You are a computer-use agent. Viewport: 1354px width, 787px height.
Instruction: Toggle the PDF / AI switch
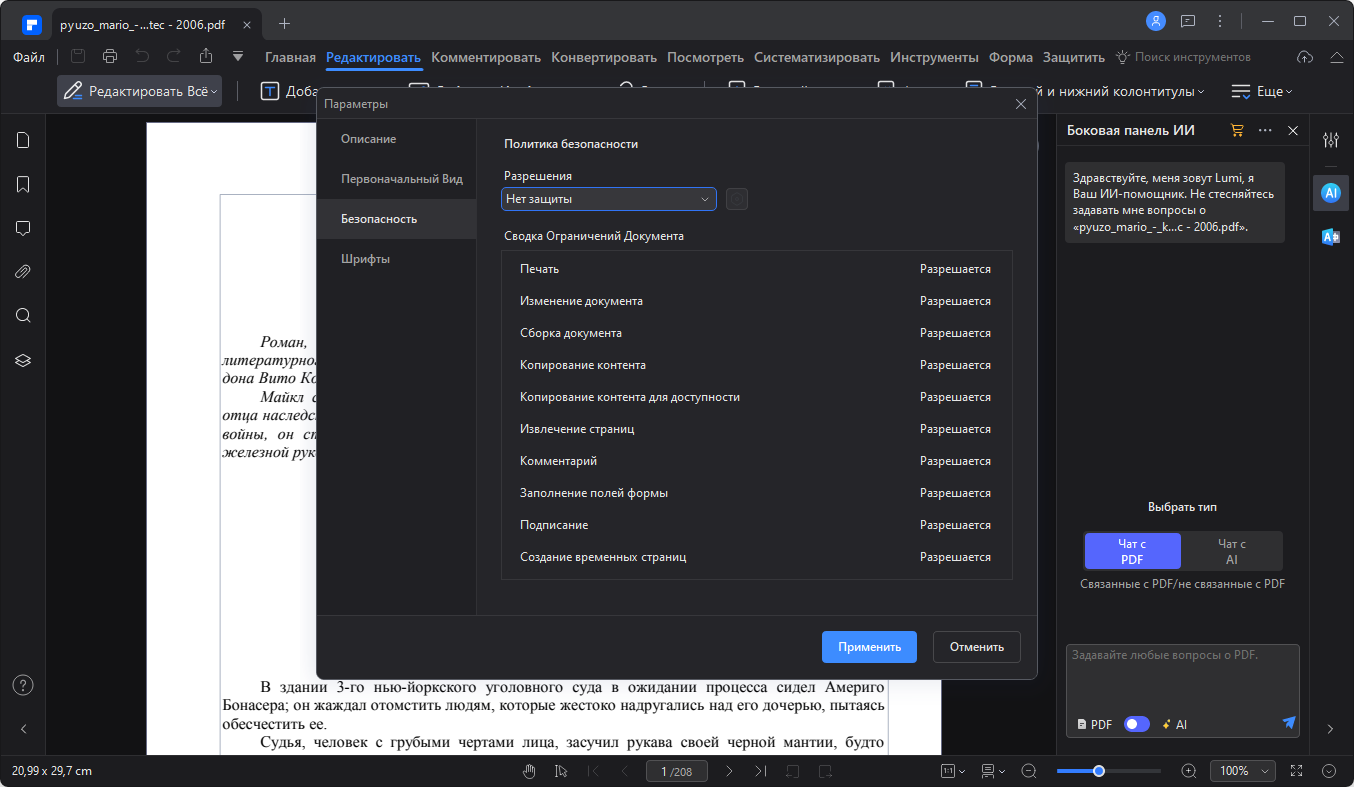coord(1136,724)
